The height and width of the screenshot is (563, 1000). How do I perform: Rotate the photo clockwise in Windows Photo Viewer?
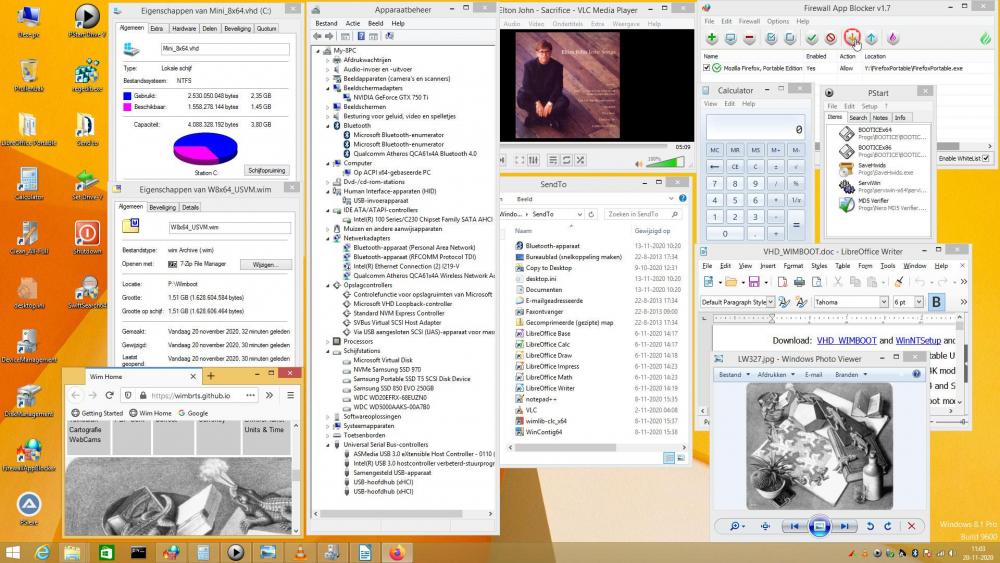coord(889,526)
